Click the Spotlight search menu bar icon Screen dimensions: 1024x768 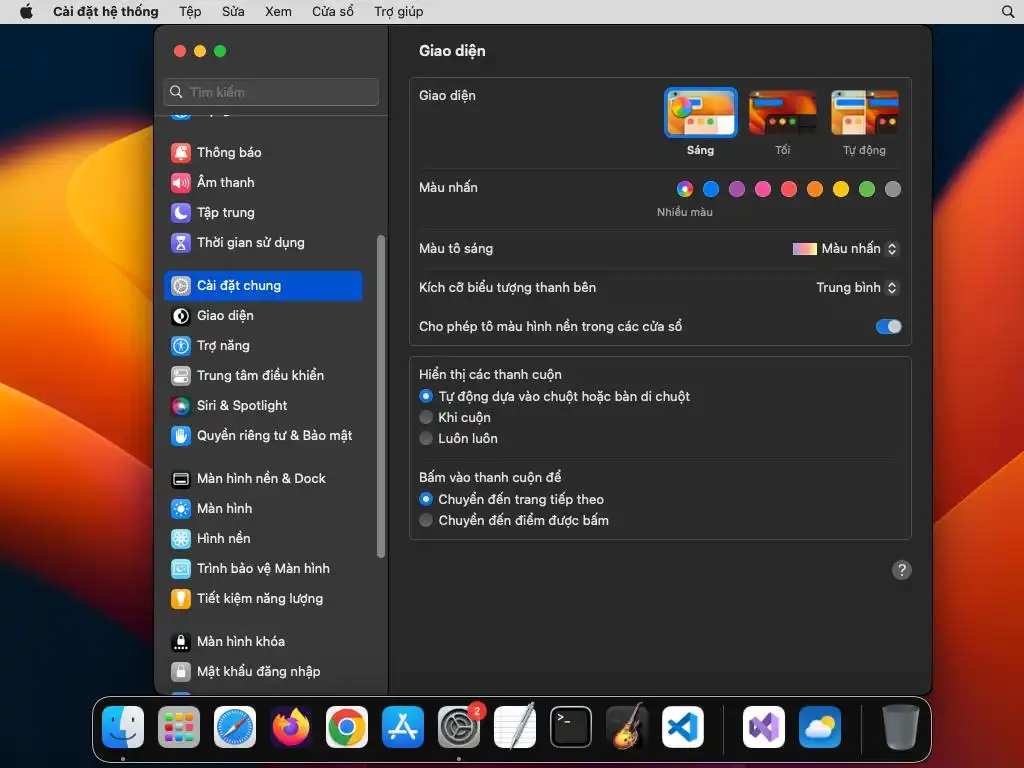1008,12
